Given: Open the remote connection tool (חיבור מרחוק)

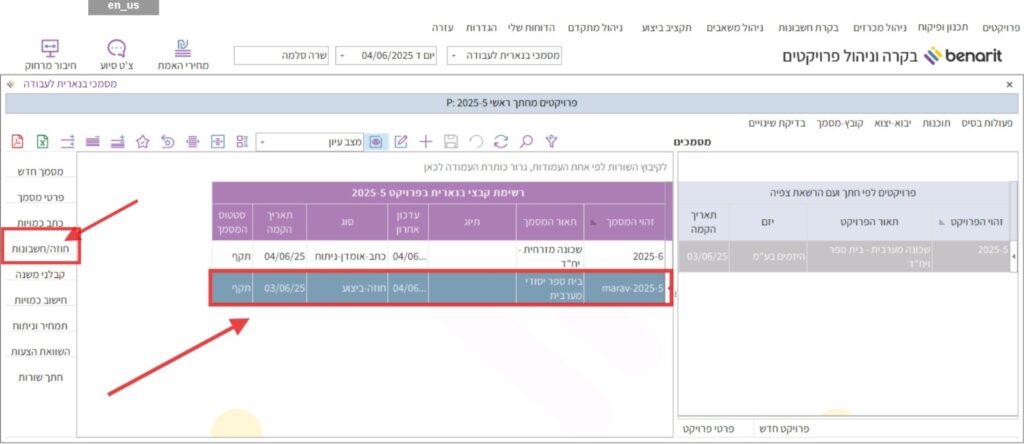Looking at the screenshot, I should pos(49,55).
